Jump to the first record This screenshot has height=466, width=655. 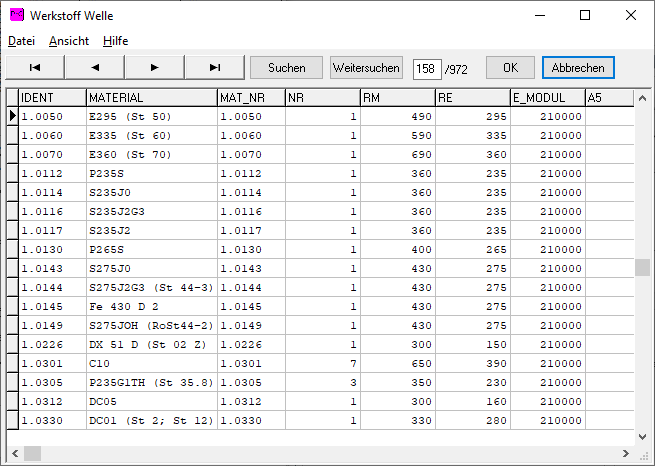pyautogui.click(x=35, y=67)
